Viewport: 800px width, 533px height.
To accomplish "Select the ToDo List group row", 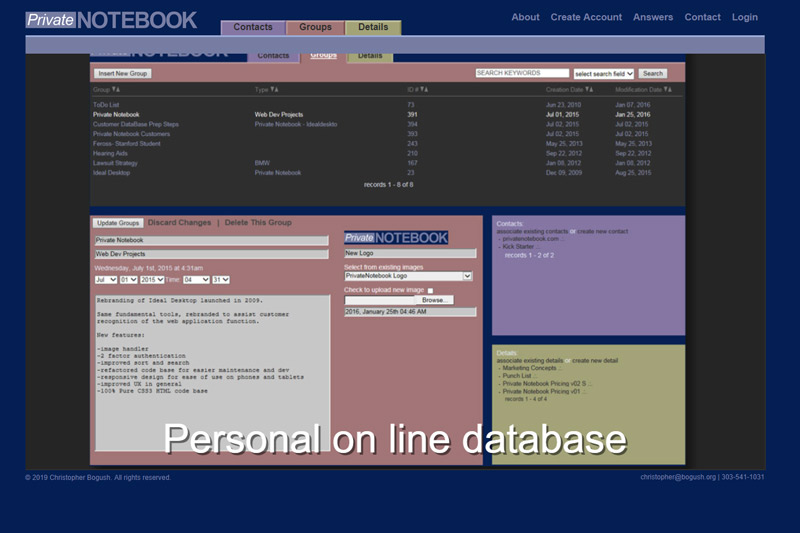I will [387, 105].
